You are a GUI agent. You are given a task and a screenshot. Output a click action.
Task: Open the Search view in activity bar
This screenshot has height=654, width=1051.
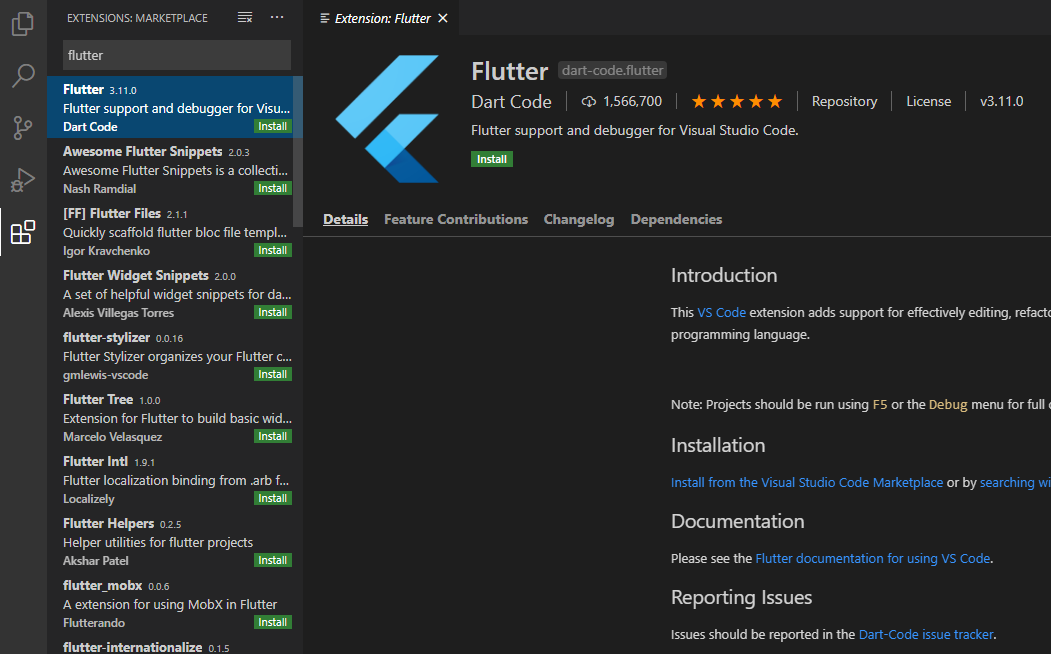click(x=23, y=75)
